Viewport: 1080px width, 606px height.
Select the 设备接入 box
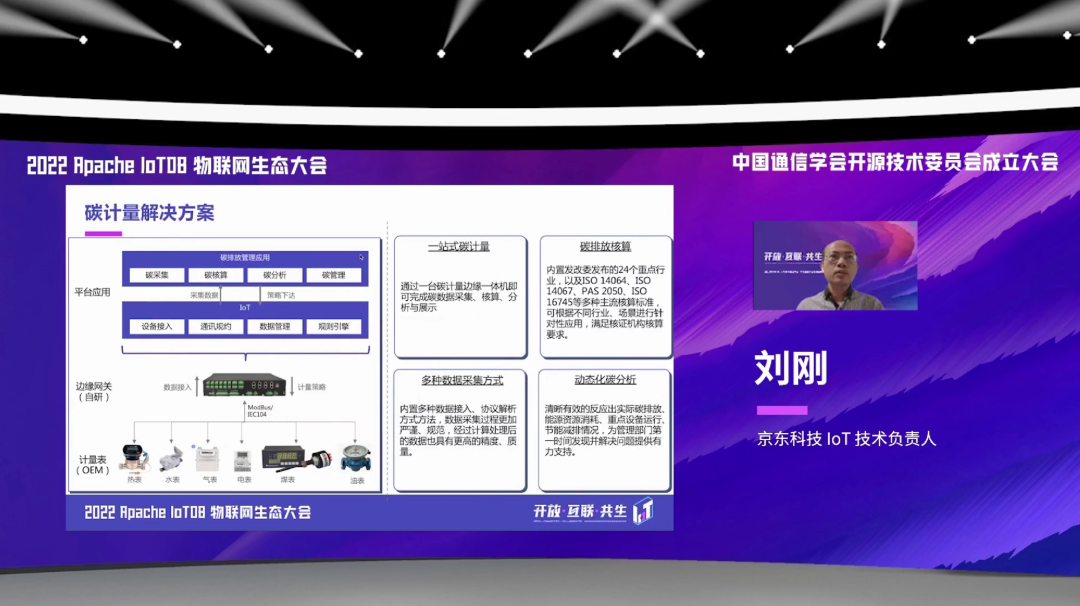pos(157,326)
